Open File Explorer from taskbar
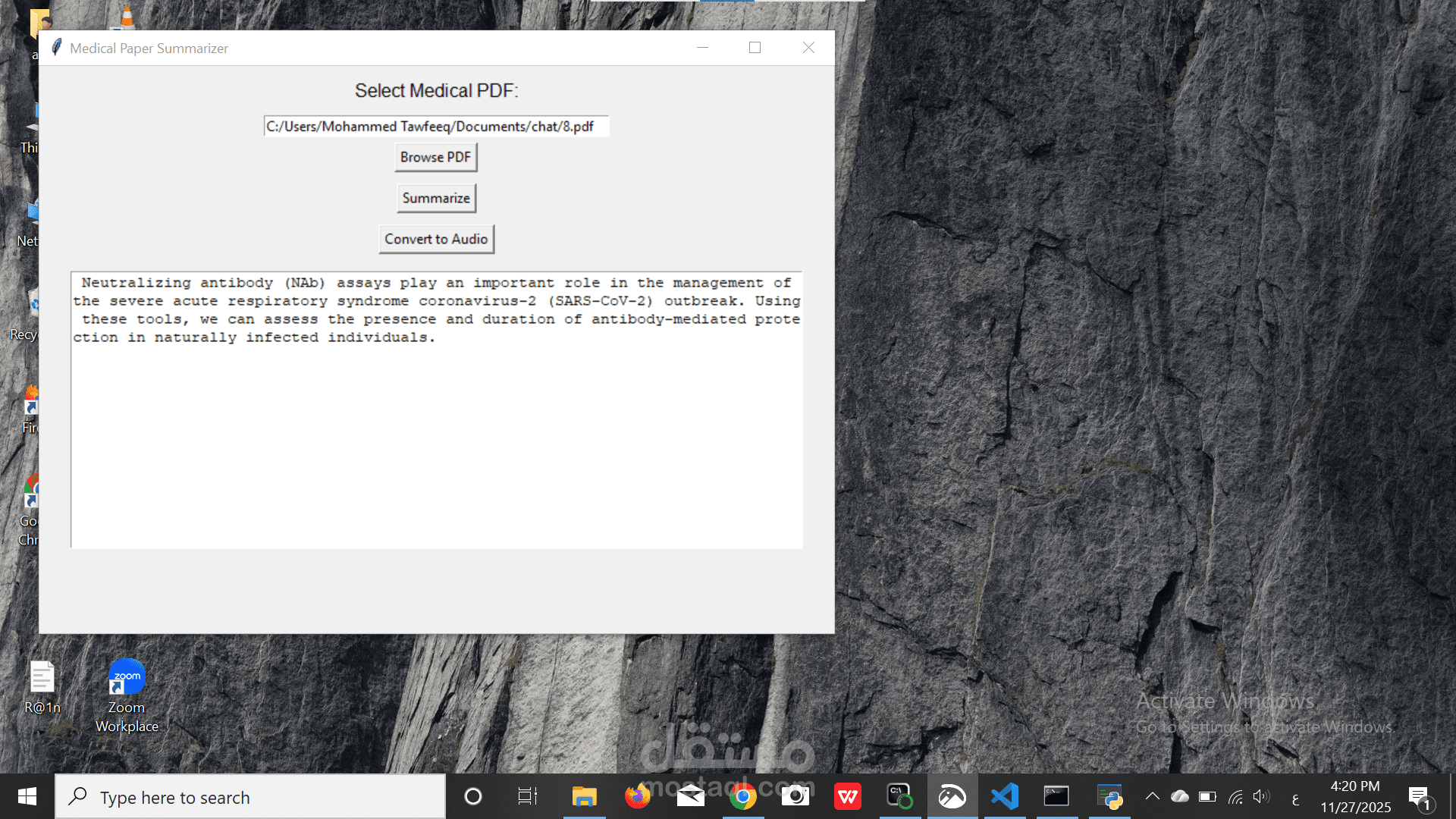This screenshot has height=819, width=1456. (x=584, y=796)
